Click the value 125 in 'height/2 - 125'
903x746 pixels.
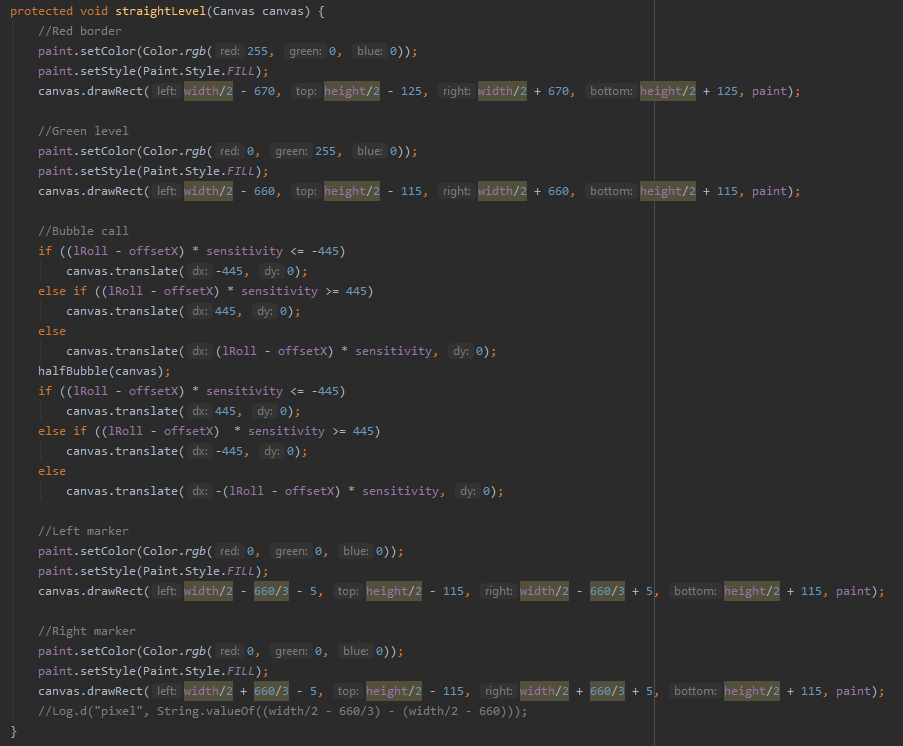[411, 91]
